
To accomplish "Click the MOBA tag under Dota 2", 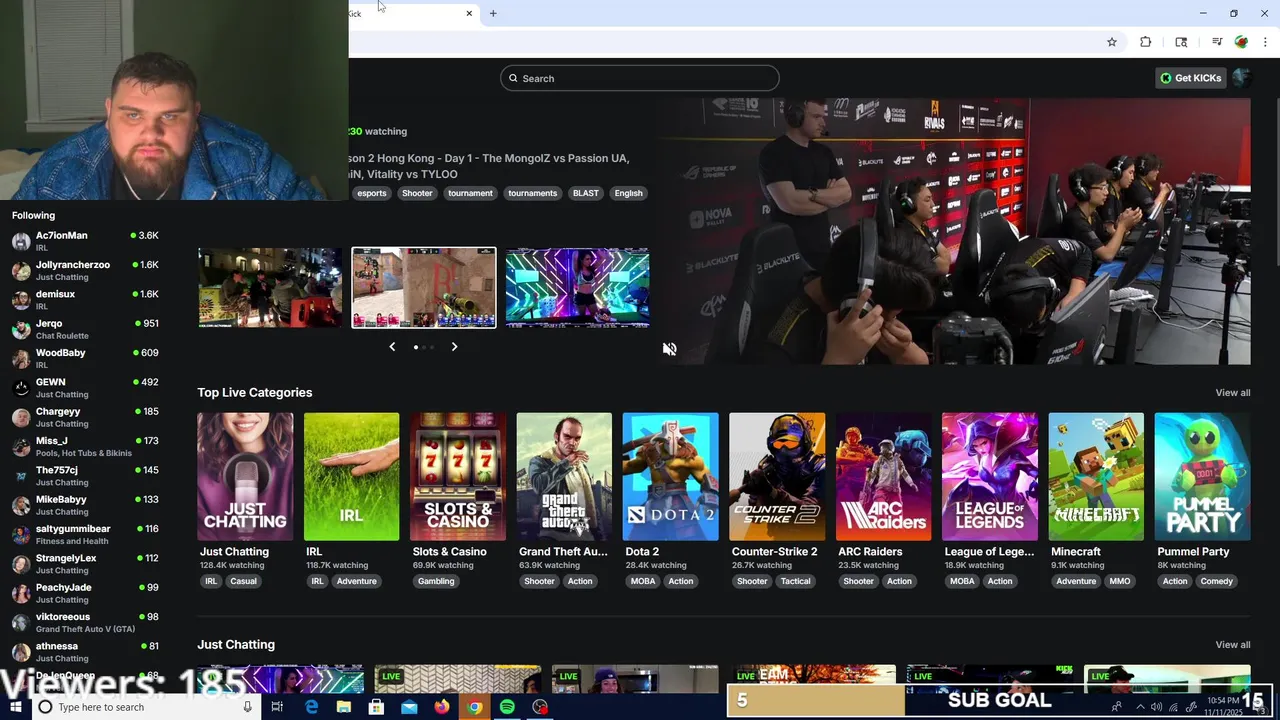I will tap(642, 581).
